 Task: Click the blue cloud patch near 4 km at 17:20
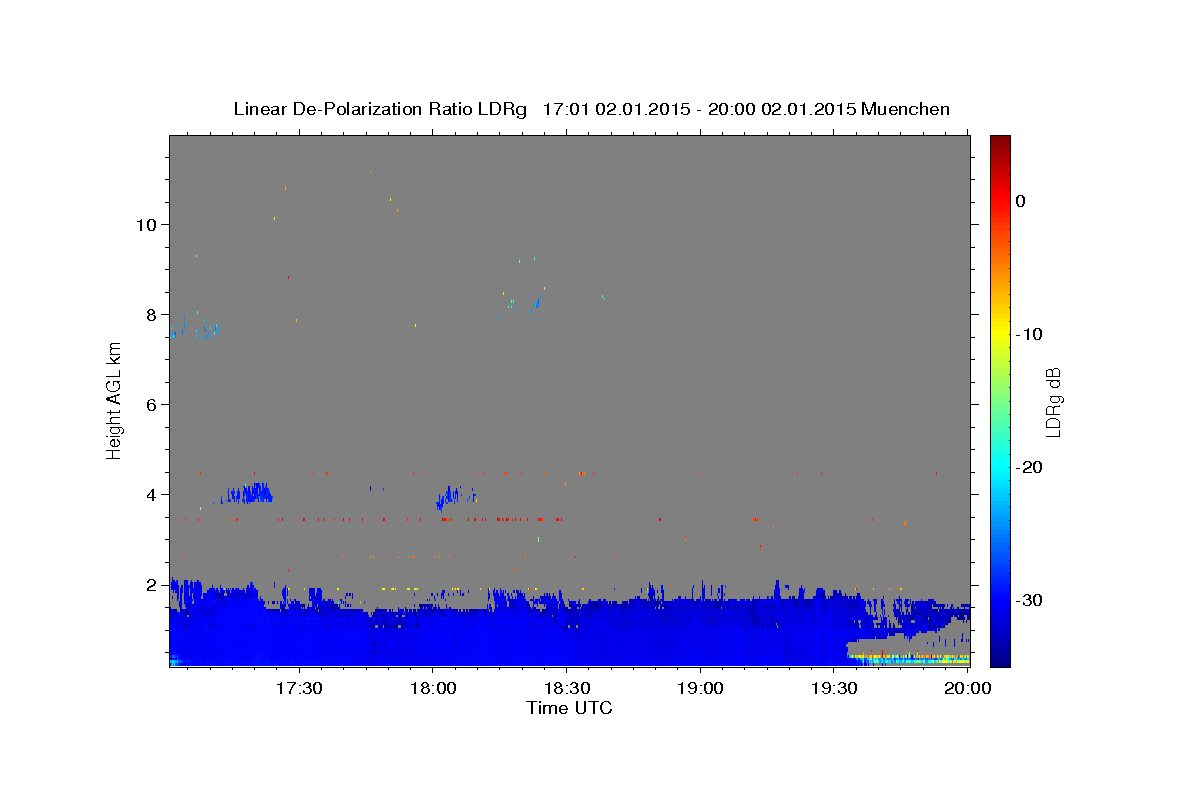pyautogui.click(x=247, y=493)
